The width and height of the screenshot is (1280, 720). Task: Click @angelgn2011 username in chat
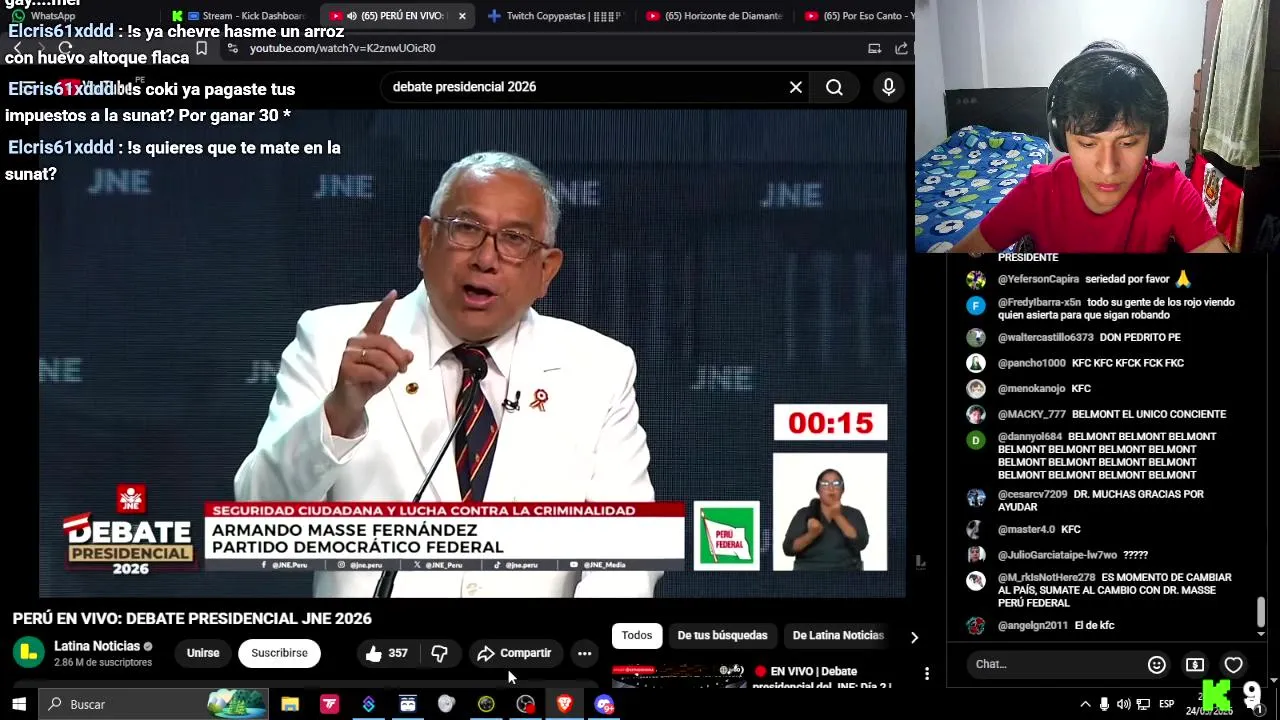(x=1032, y=625)
